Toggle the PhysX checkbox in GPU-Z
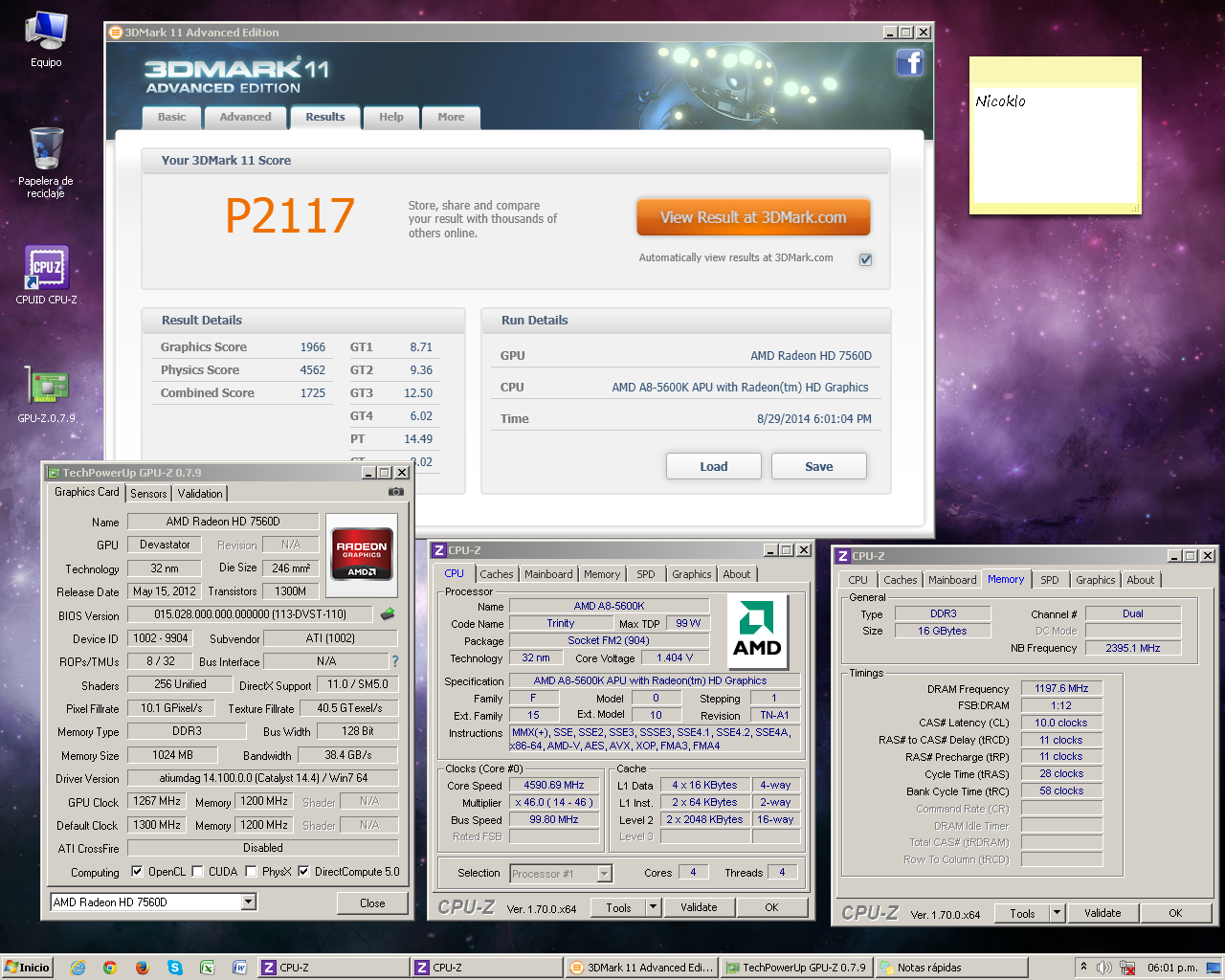This screenshot has width=1225, height=980. [x=251, y=872]
